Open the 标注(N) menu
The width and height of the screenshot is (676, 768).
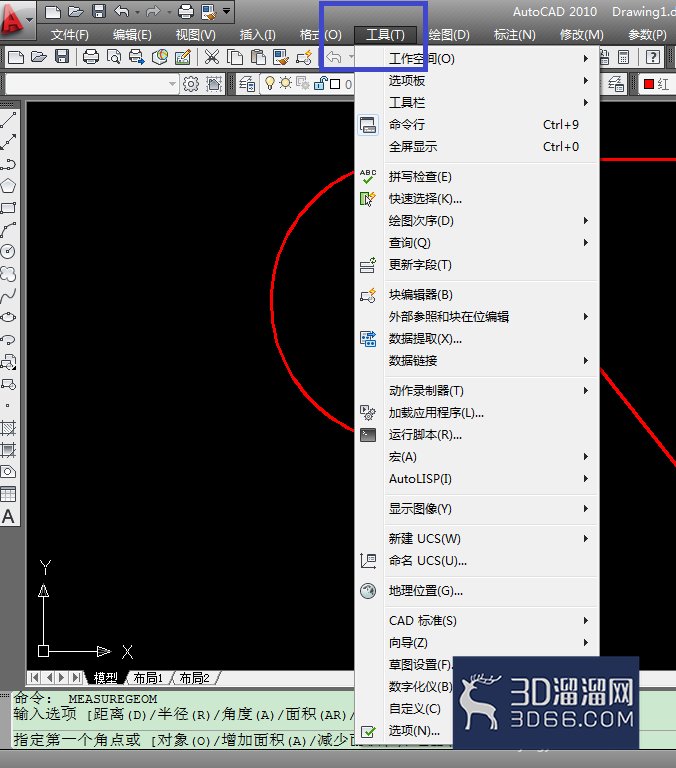point(514,35)
